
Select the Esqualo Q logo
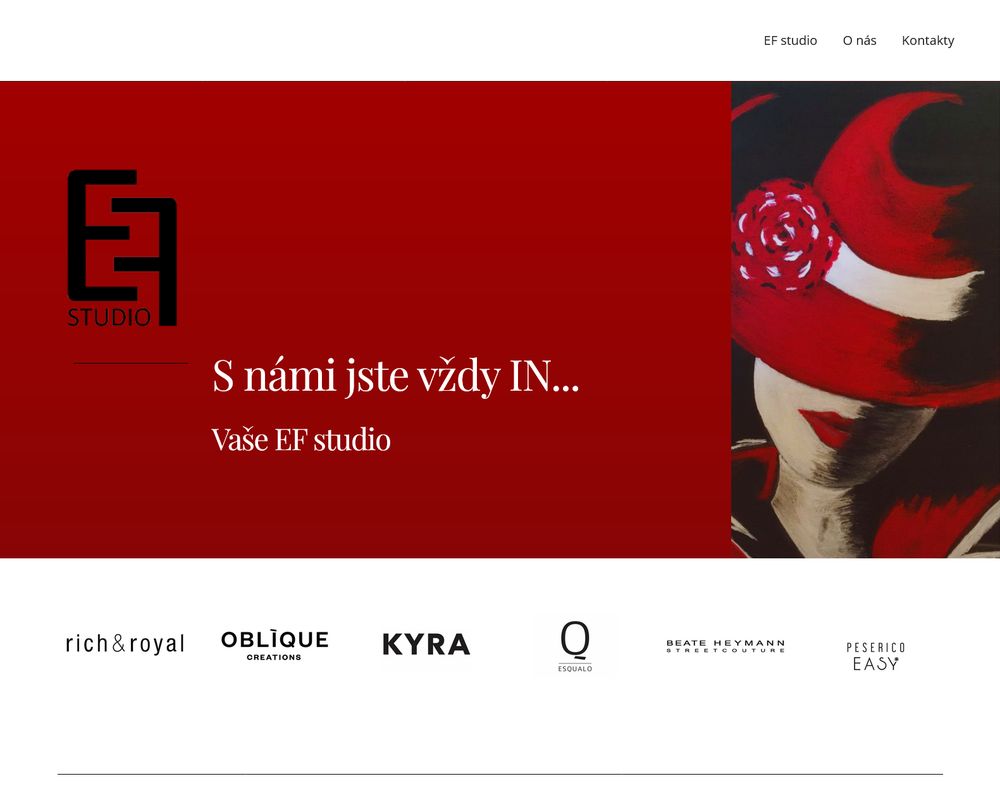(x=575, y=646)
